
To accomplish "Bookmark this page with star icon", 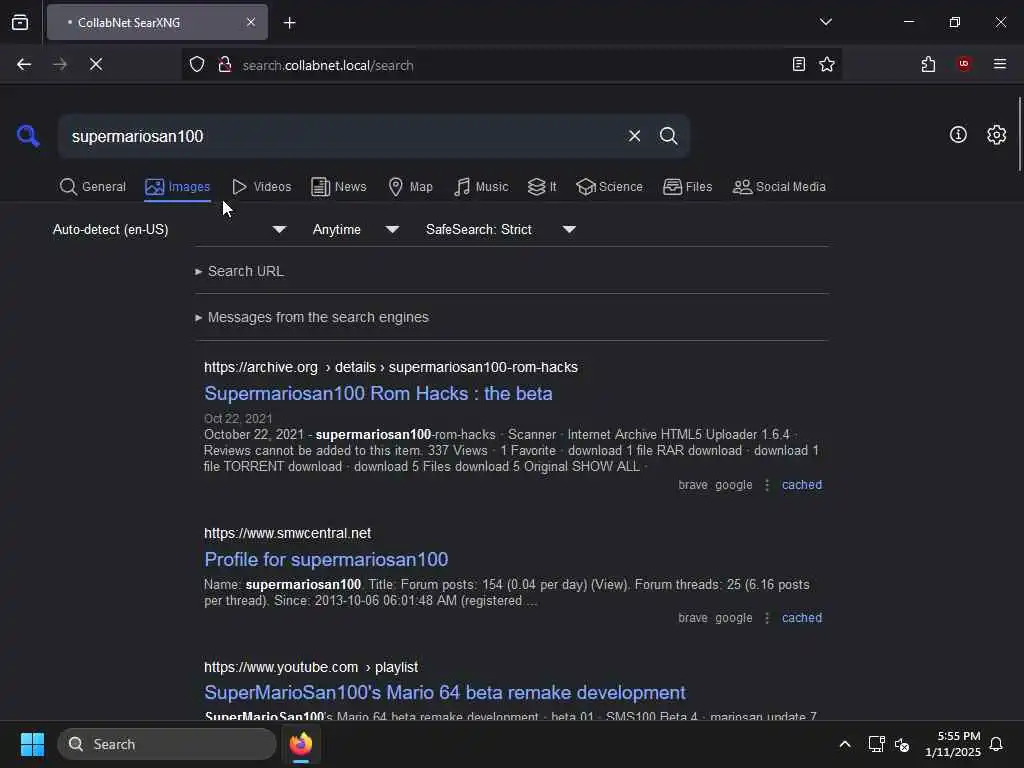I will click(827, 64).
